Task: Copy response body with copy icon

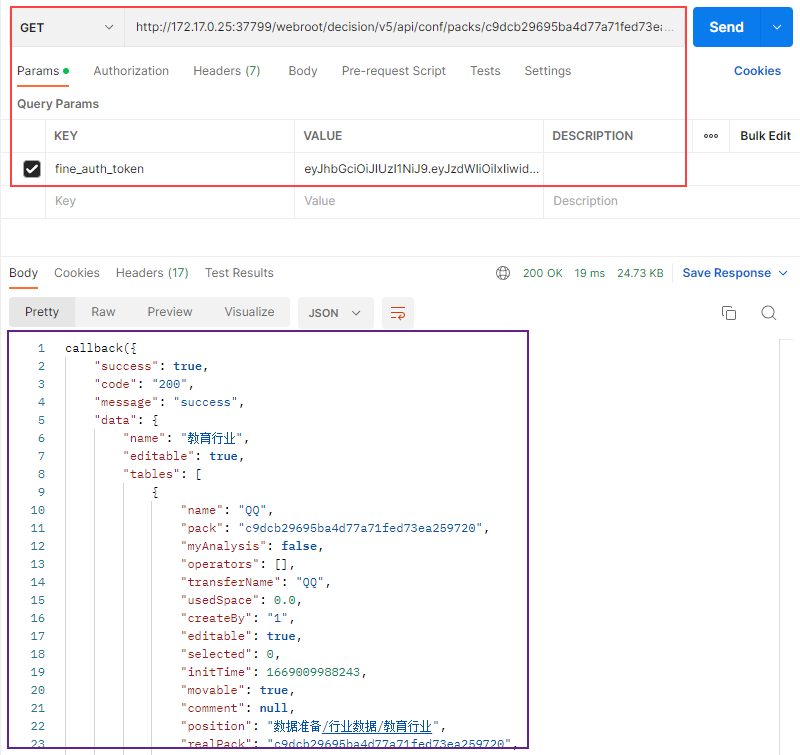Action: pyautogui.click(x=729, y=313)
